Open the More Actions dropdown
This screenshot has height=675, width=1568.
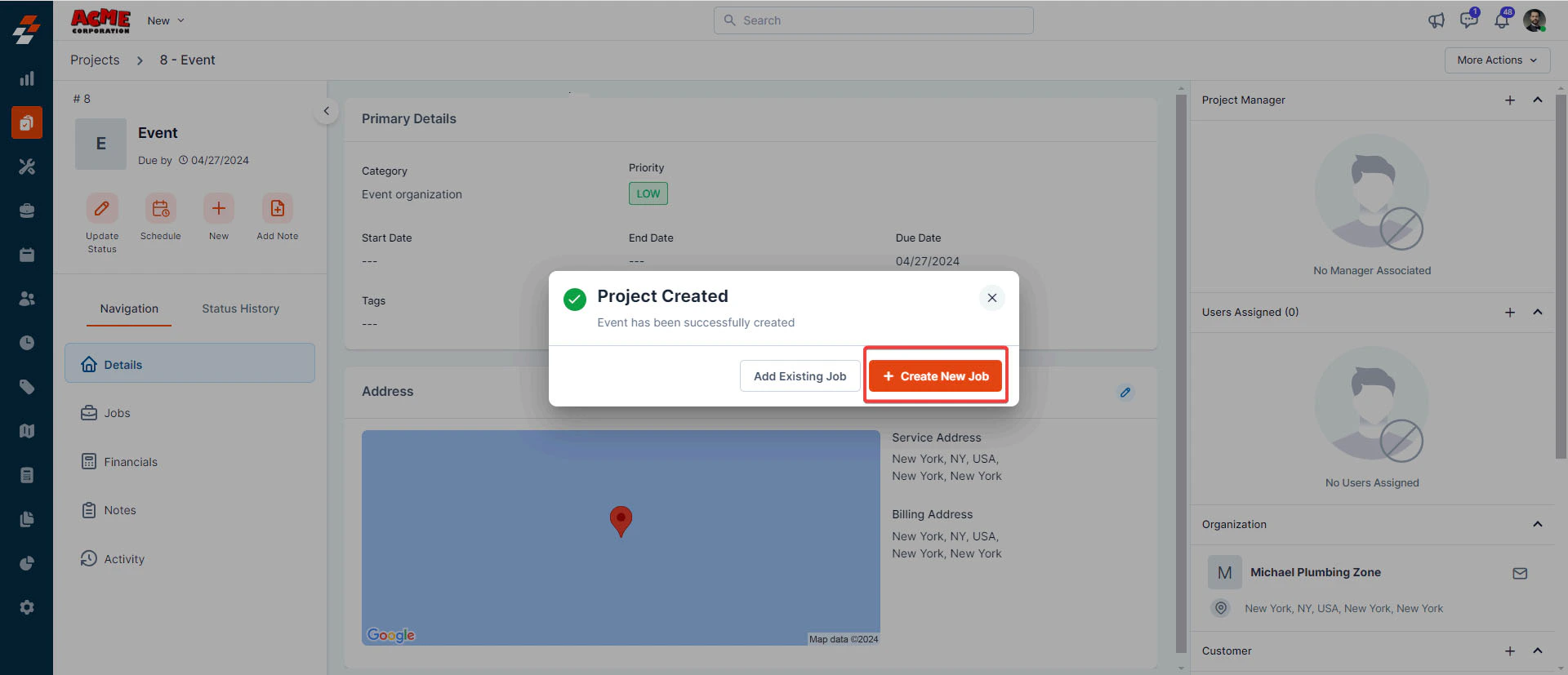tap(1497, 60)
